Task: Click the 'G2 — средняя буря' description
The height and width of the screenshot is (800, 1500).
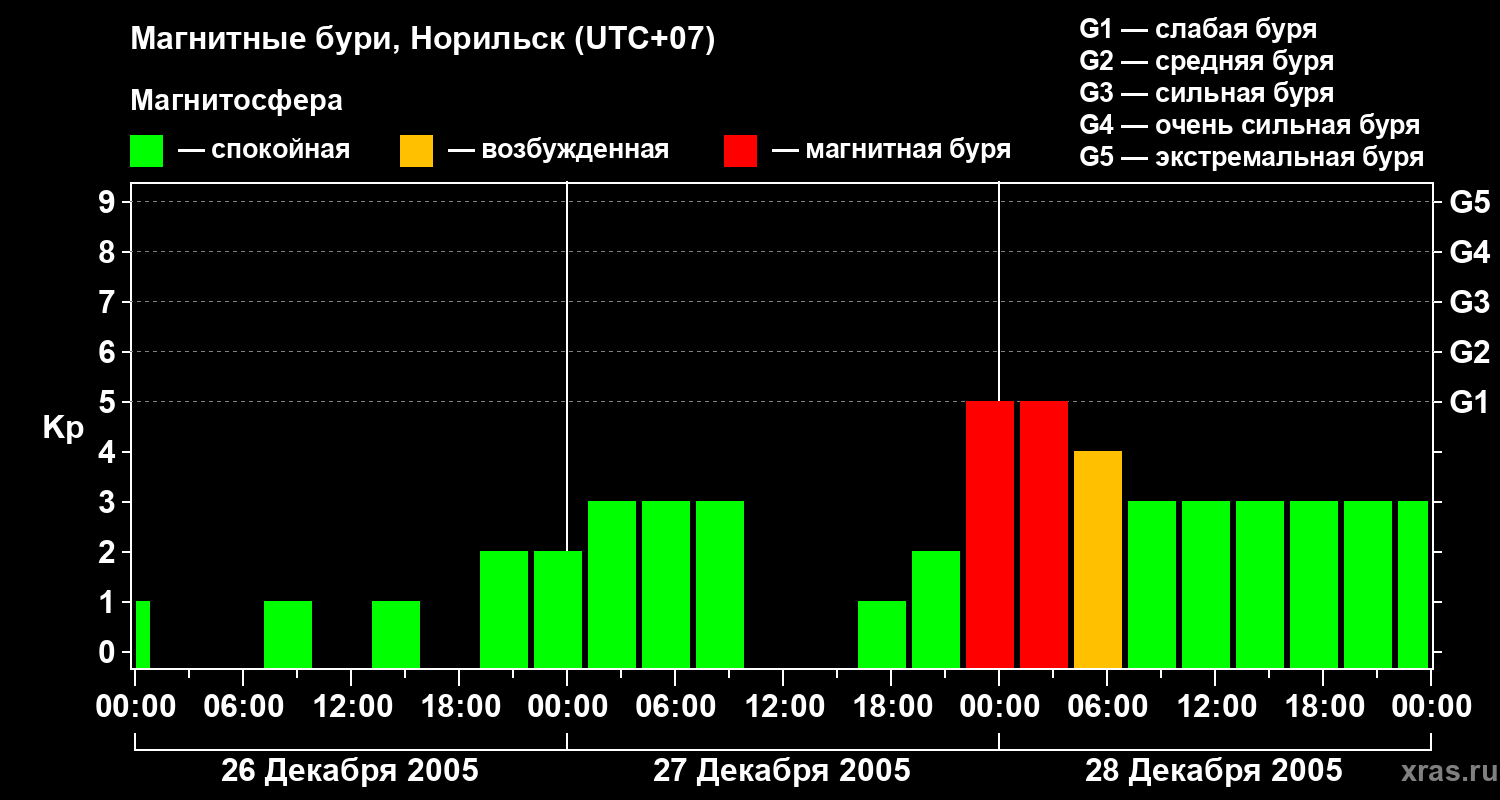Action: tap(1207, 61)
